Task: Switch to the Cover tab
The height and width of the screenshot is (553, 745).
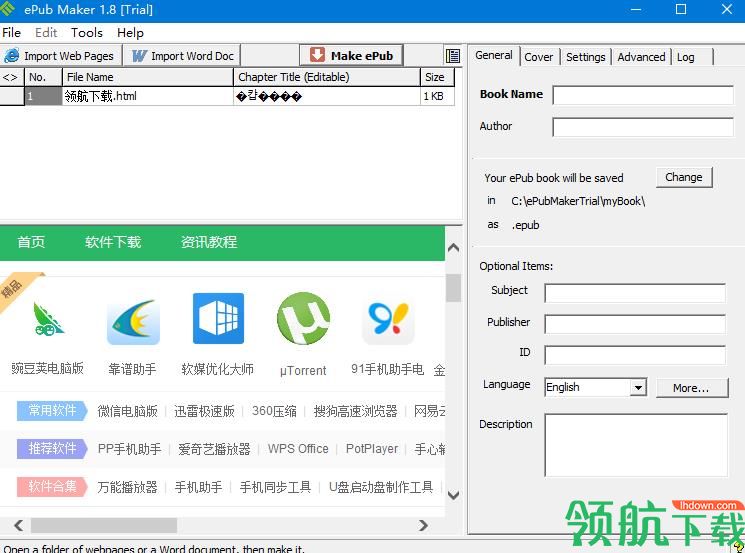Action: 538,57
